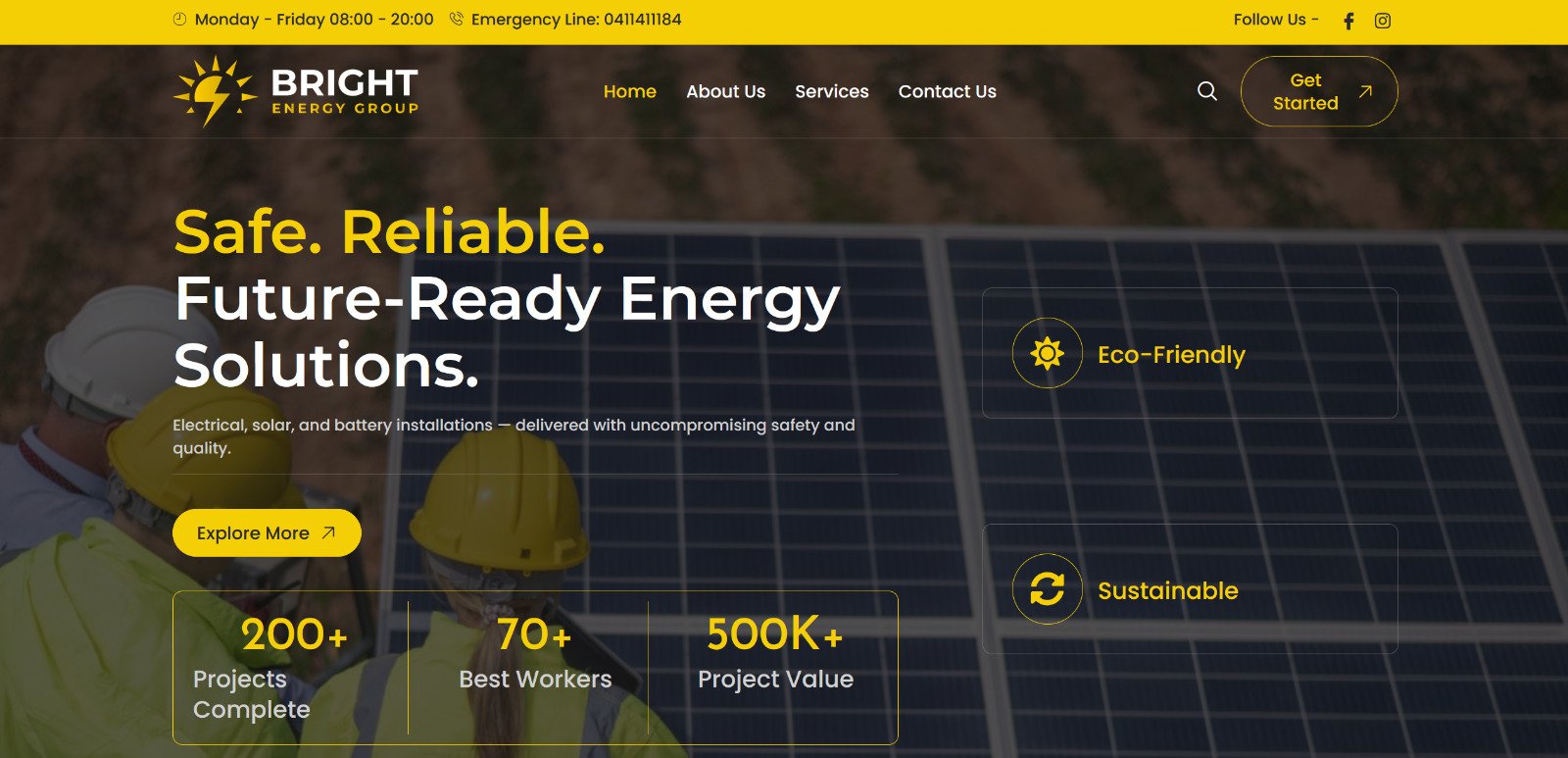Image resolution: width=1568 pixels, height=758 pixels.
Task: Open the About Us page
Action: 726,91
